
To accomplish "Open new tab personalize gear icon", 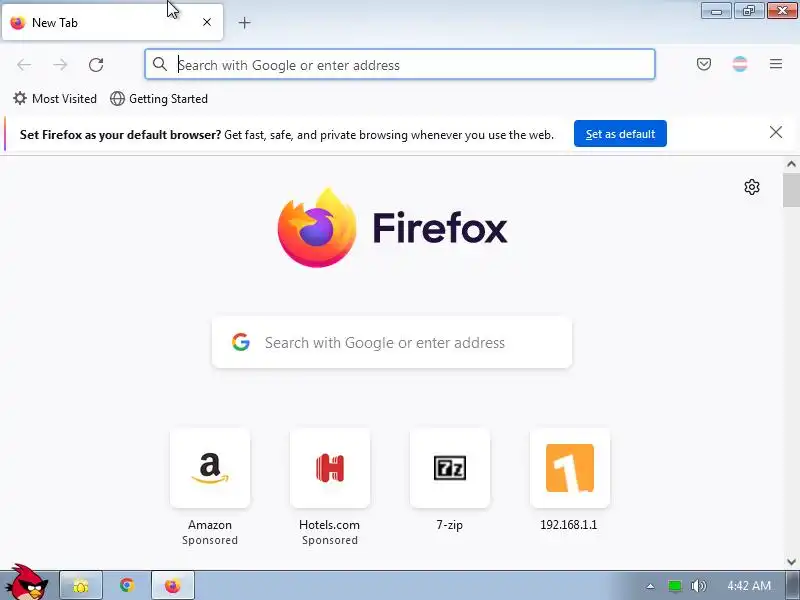I will (x=752, y=187).
